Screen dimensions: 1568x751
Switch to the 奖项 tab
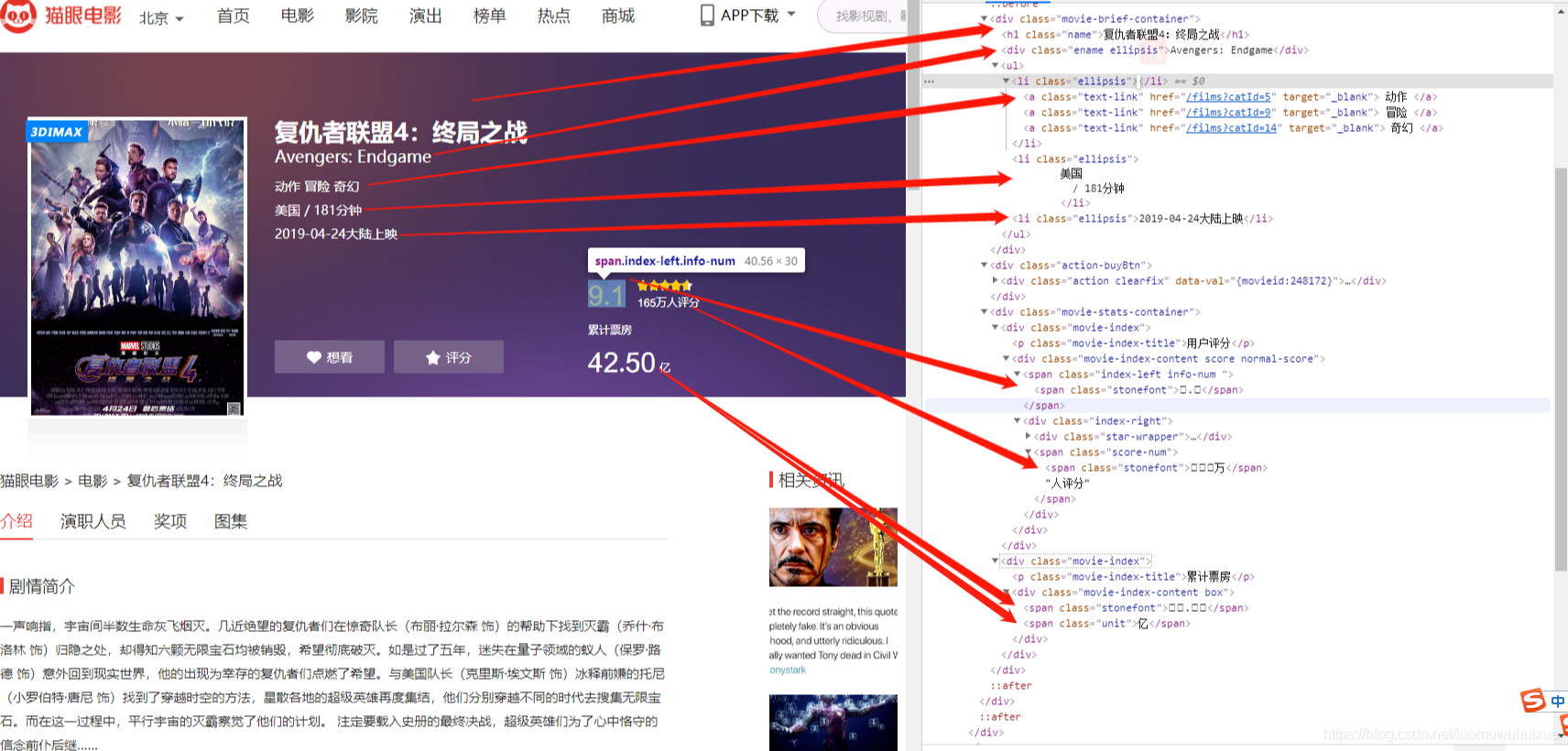(x=170, y=521)
